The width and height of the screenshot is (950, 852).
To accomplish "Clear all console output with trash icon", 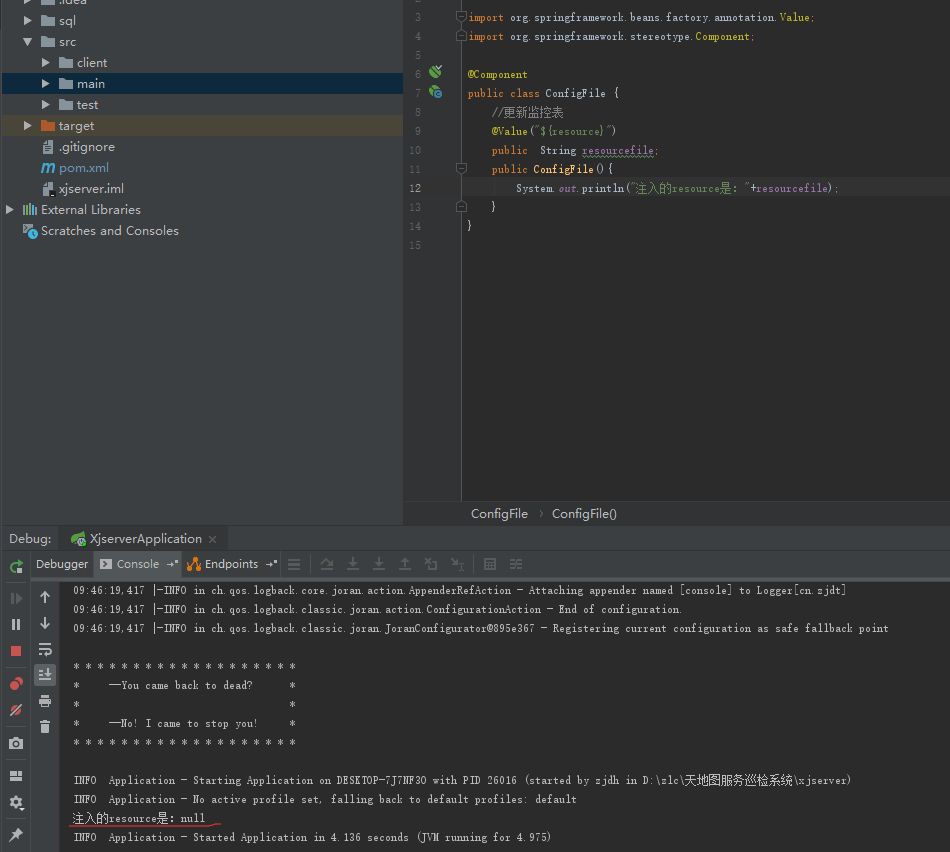I will pos(45,727).
